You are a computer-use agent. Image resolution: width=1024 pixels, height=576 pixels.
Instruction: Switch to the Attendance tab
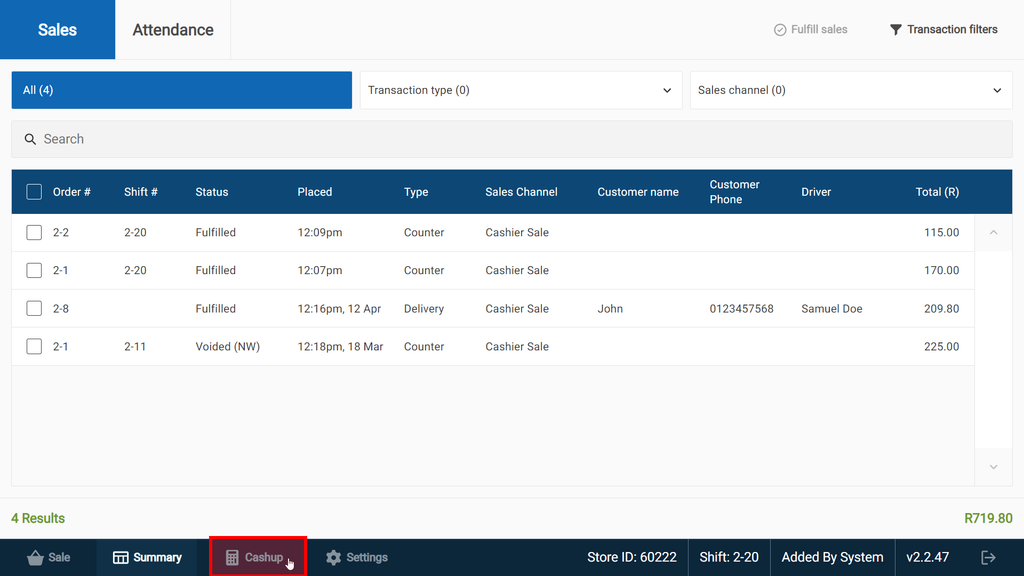tap(173, 30)
